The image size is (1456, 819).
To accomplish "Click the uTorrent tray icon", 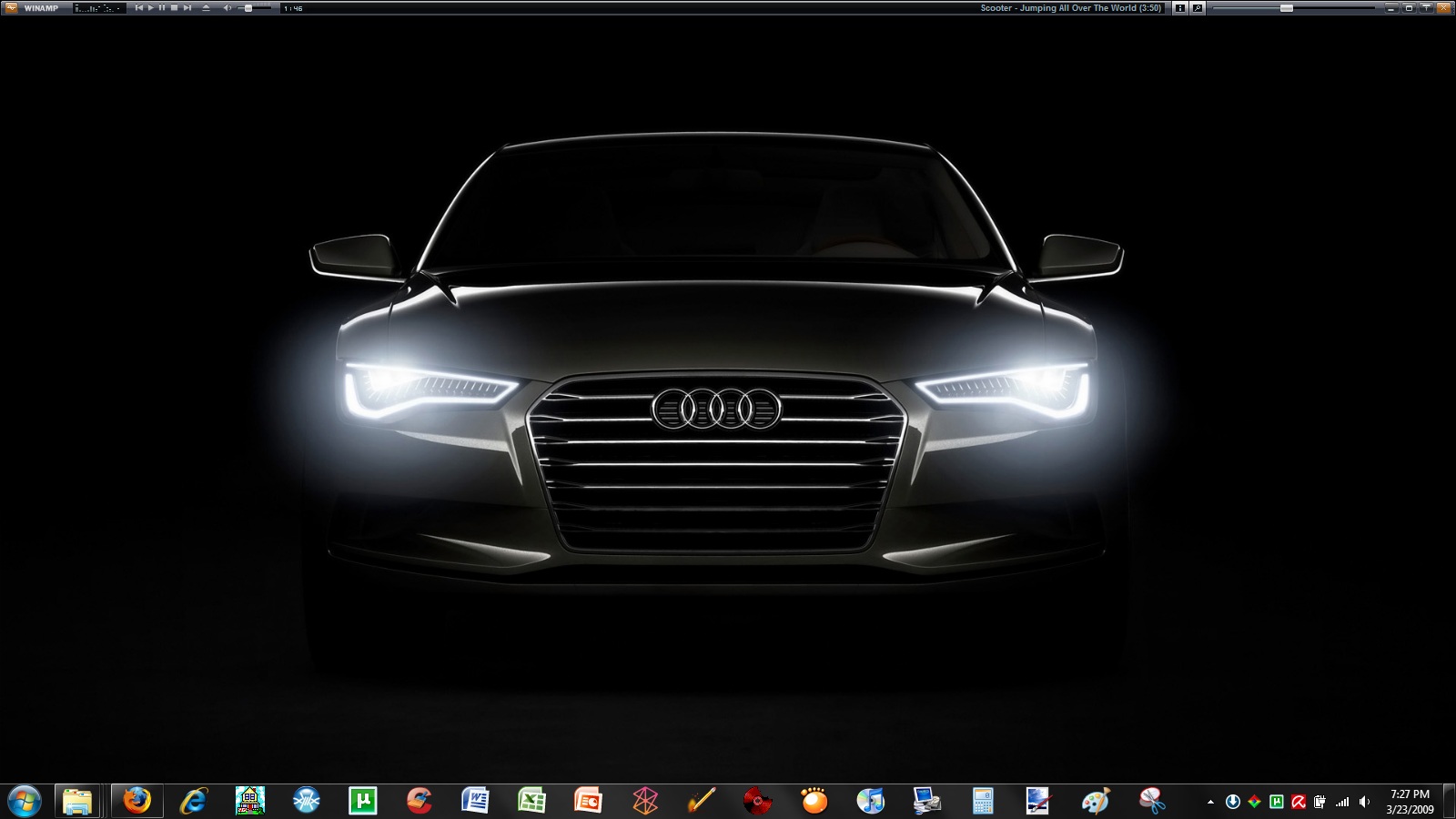I will (1277, 802).
